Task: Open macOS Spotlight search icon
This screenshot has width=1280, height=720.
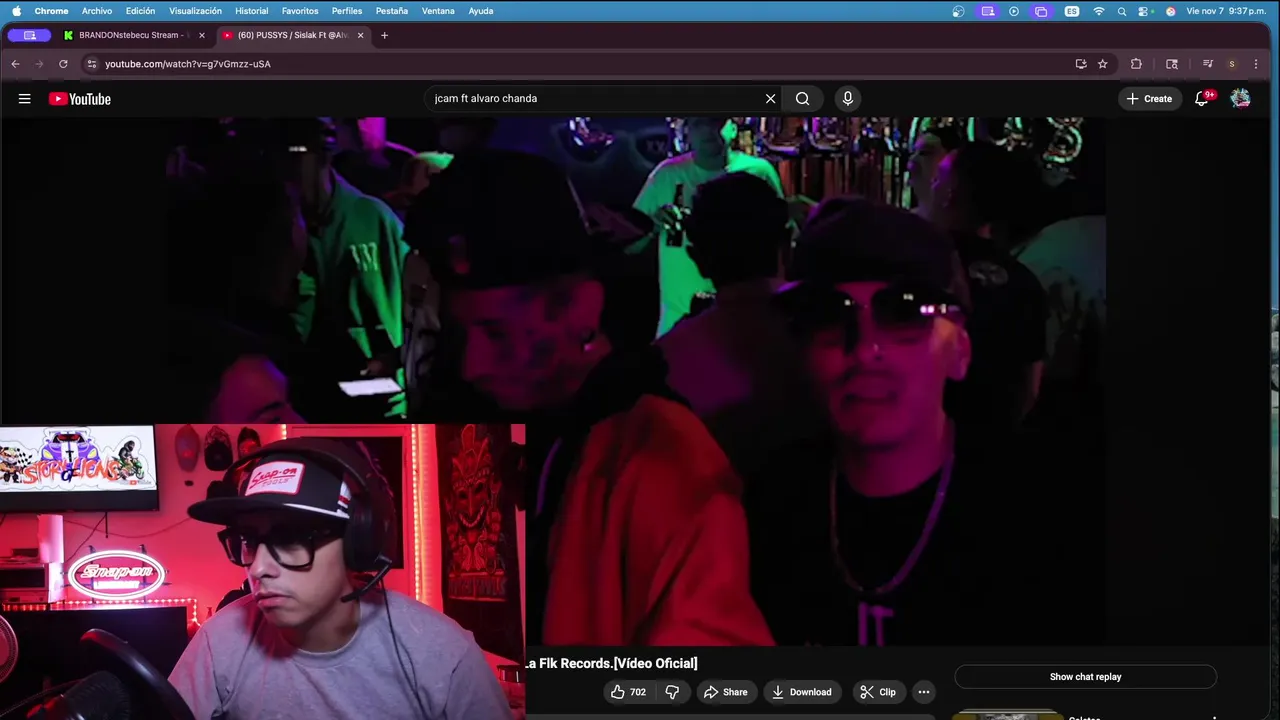Action: (1122, 11)
